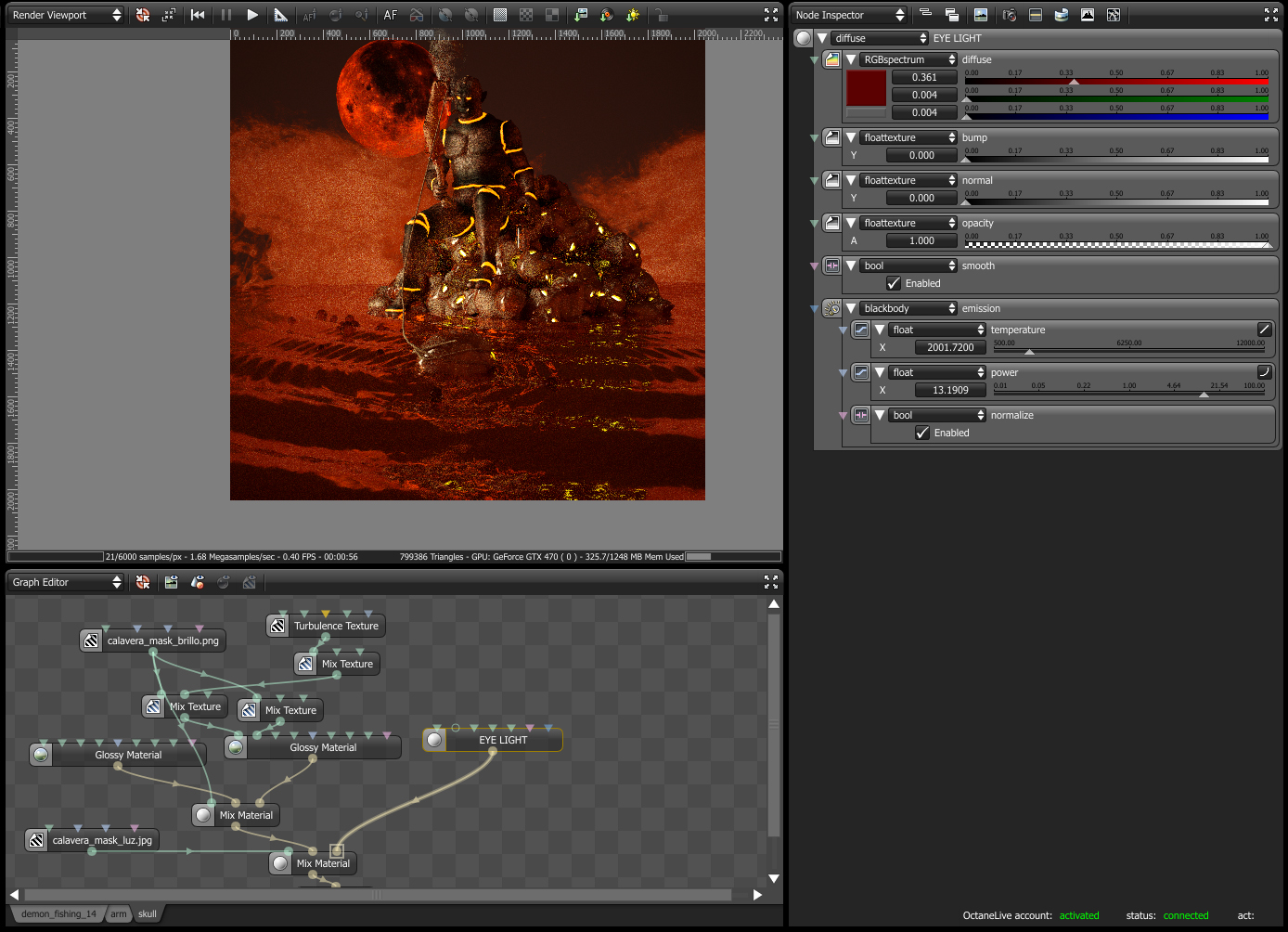Select the EYE LIGHT node
Screen dimensions: 1288x932
(x=502, y=740)
